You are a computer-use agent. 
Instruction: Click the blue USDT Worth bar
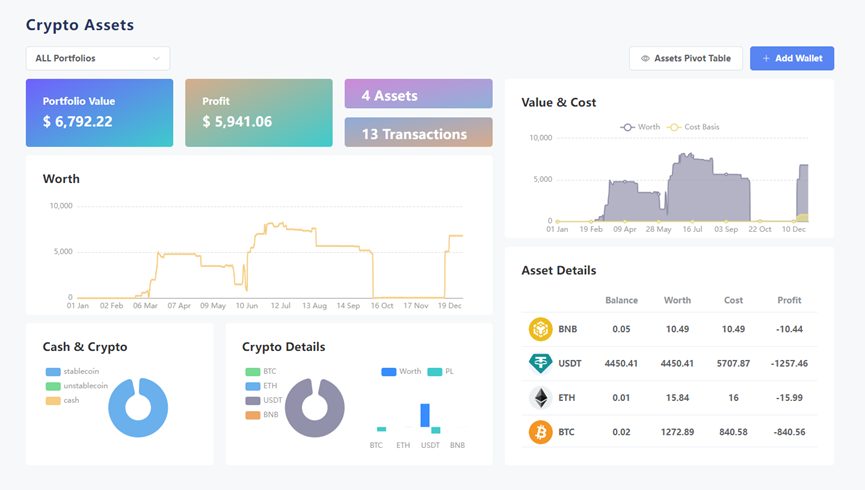click(x=425, y=415)
